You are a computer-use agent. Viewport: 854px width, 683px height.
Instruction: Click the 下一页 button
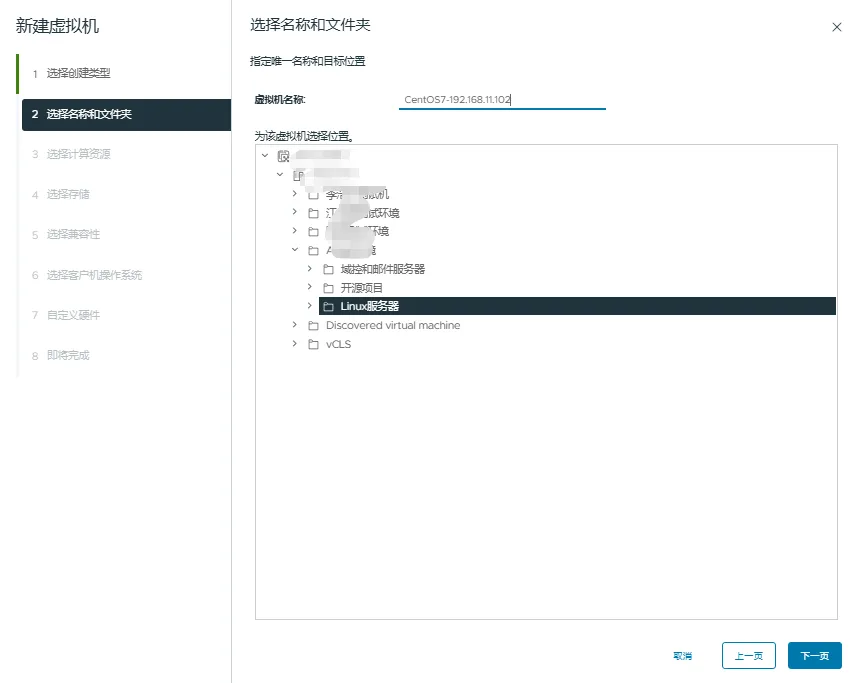click(815, 655)
